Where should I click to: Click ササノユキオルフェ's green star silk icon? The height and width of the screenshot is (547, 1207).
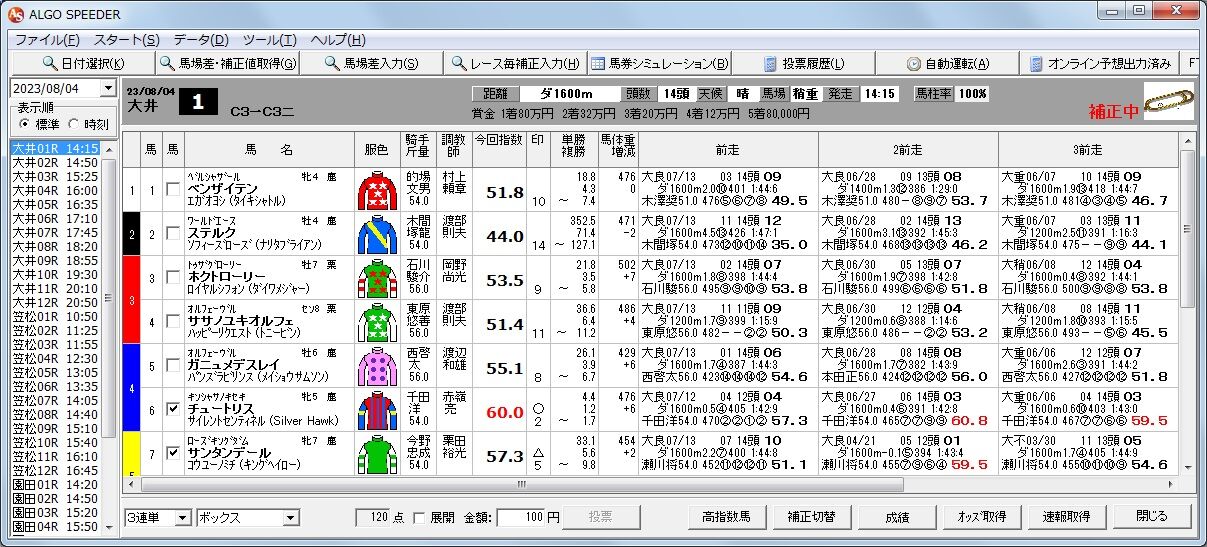(376, 323)
